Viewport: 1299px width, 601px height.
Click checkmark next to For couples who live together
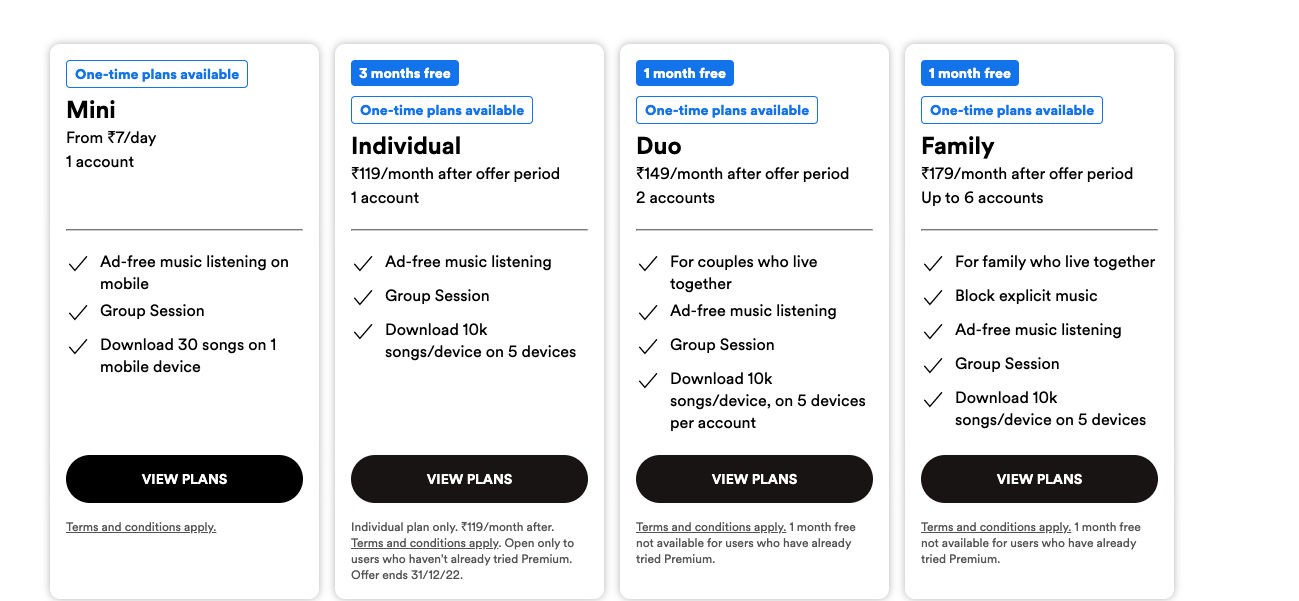648,264
